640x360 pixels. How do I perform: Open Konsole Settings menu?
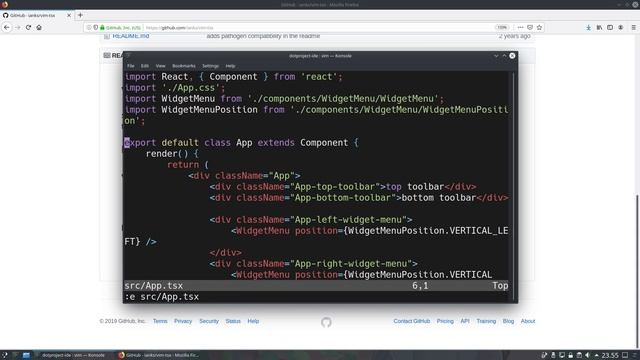211,66
